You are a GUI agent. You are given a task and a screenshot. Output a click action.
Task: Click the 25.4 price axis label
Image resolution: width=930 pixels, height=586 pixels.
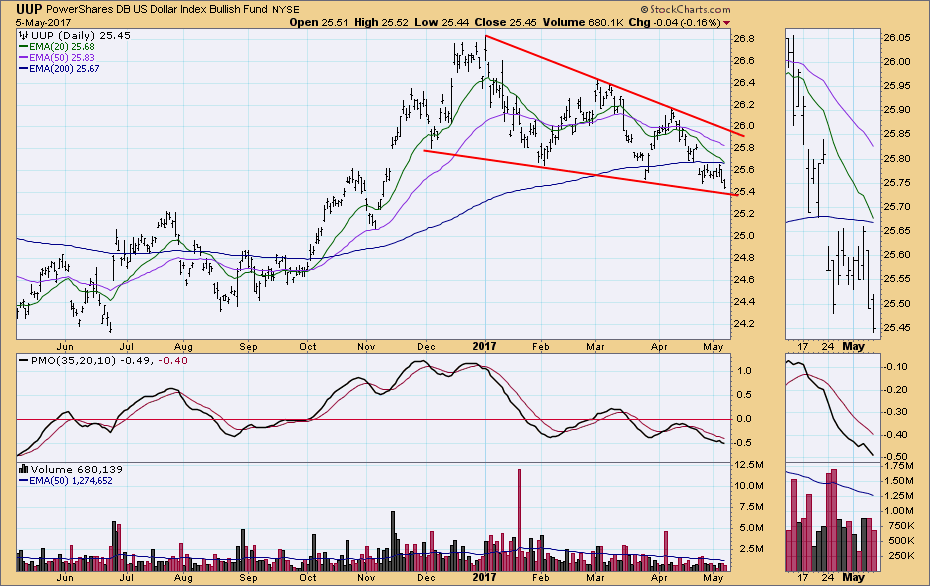[x=744, y=192]
